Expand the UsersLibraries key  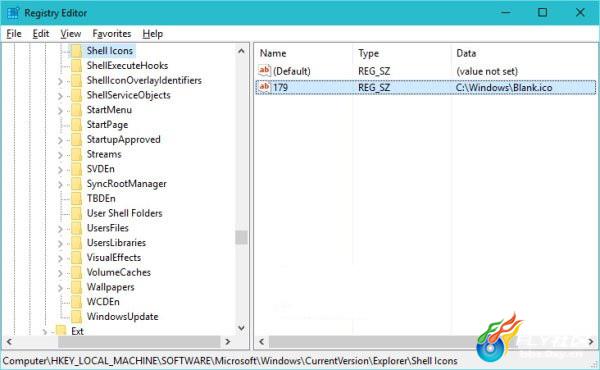pyautogui.click(x=60, y=244)
